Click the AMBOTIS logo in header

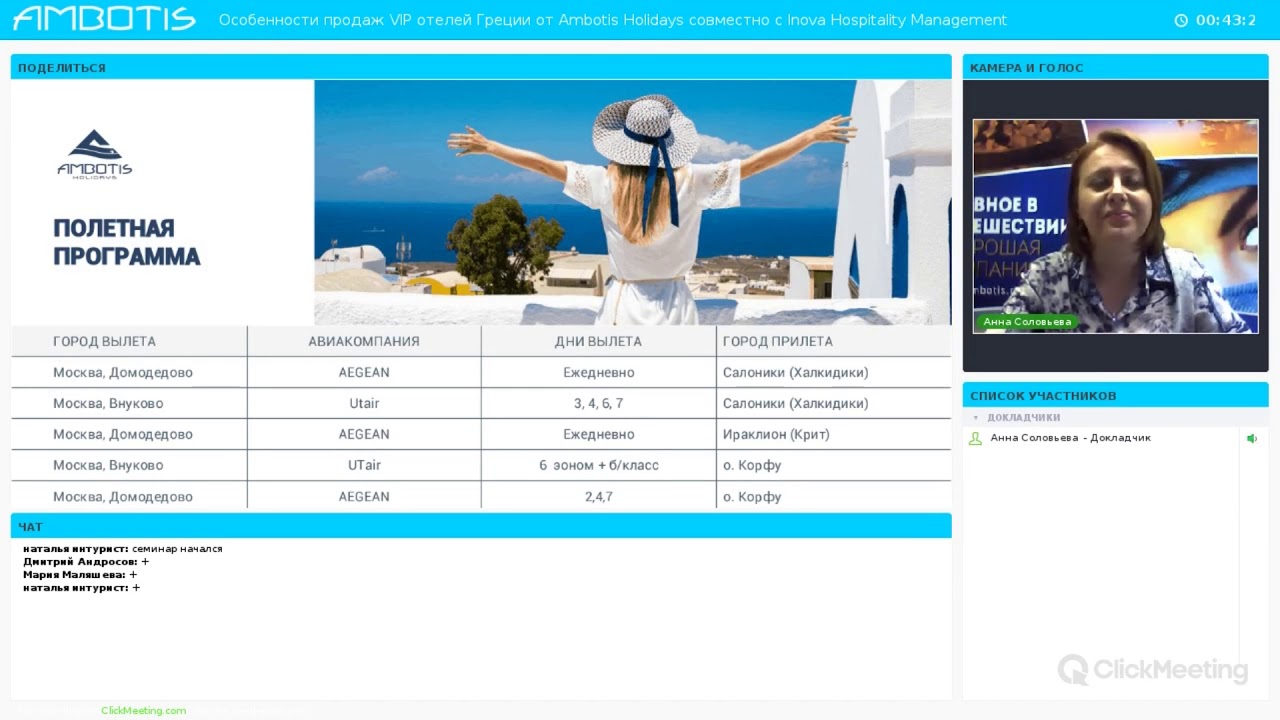(104, 19)
